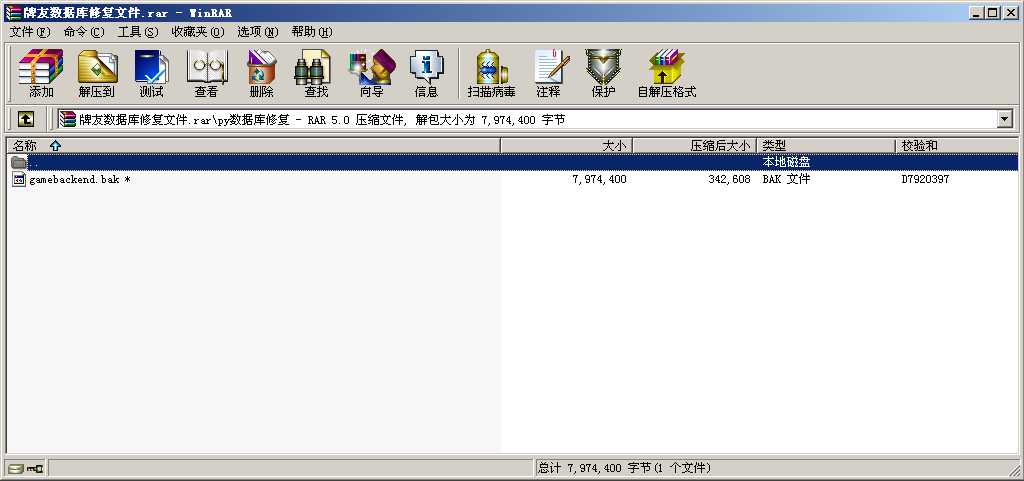Click the 保护 (Protect) shield icon
Screen dimensions: 1024x481
click(603, 73)
